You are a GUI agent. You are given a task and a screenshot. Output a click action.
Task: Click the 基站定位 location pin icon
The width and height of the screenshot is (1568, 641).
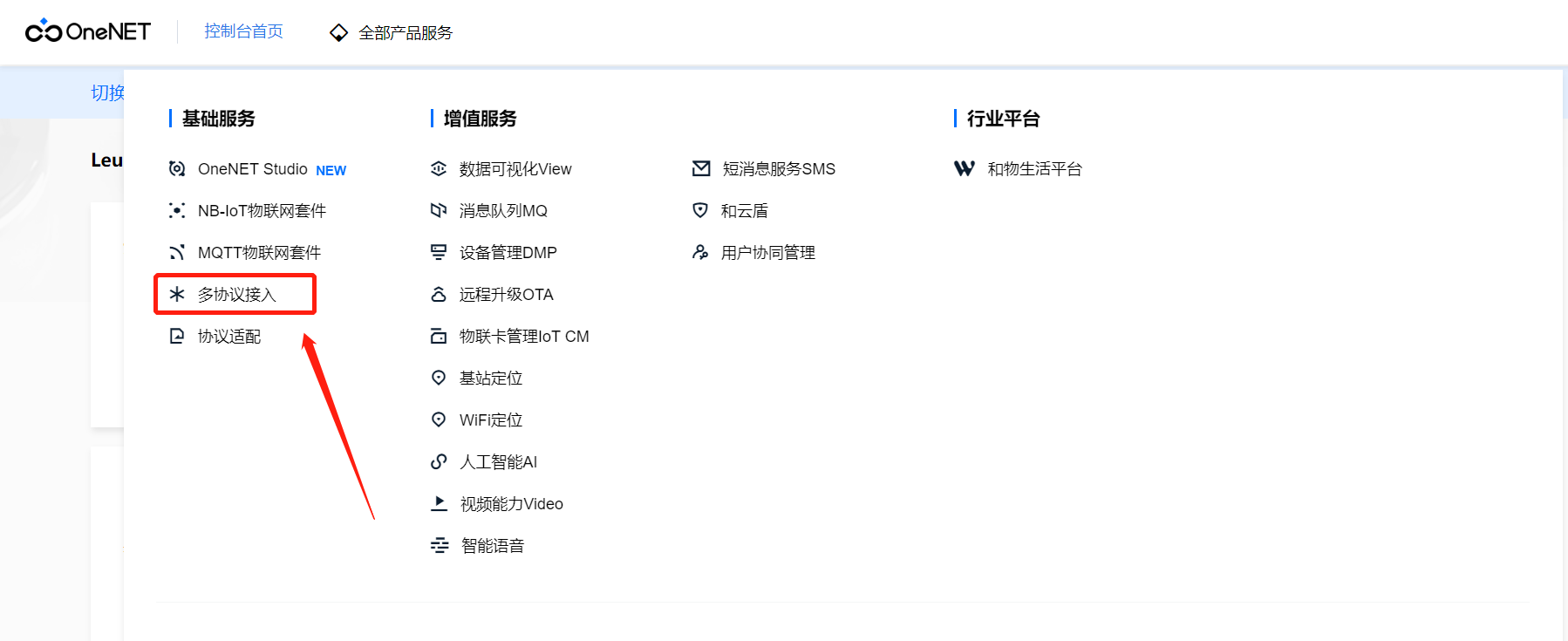tap(439, 378)
